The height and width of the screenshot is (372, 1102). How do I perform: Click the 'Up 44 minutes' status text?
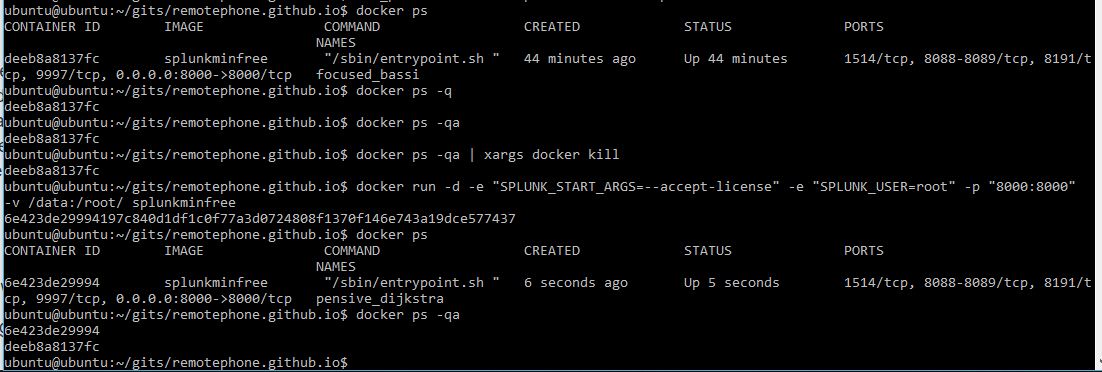tap(736, 59)
